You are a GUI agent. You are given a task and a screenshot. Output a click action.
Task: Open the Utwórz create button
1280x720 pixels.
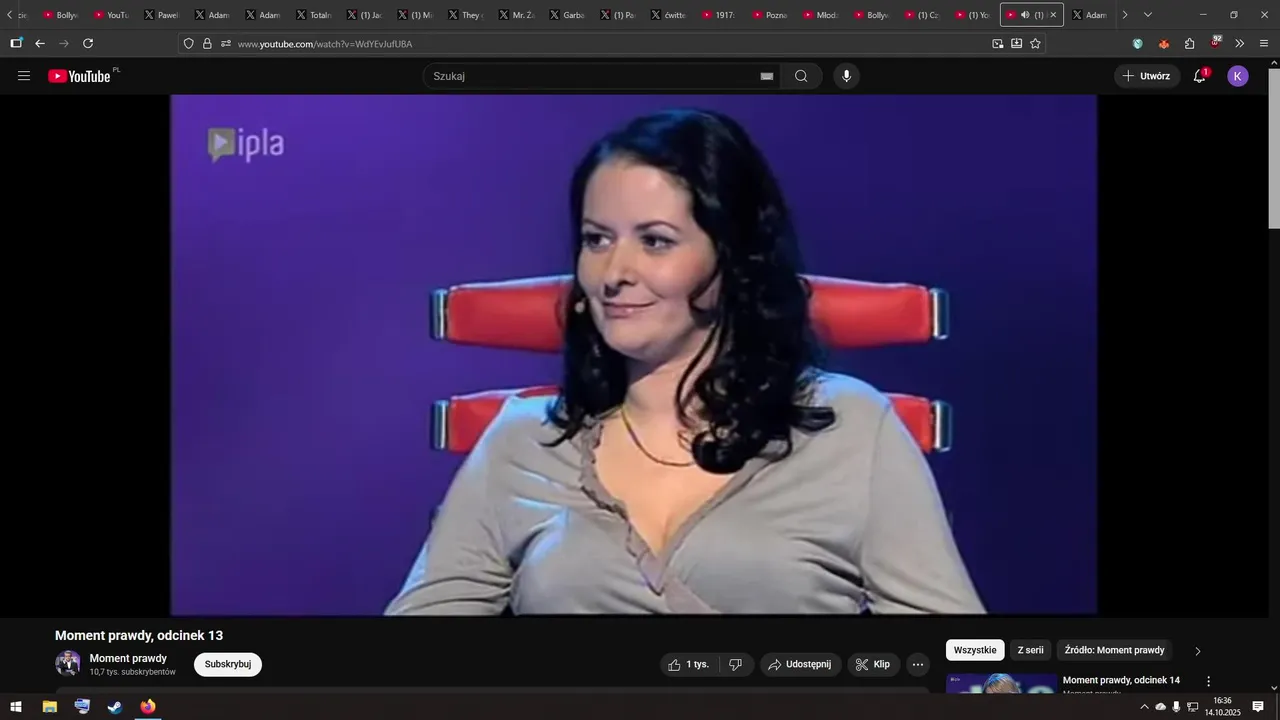click(1147, 76)
